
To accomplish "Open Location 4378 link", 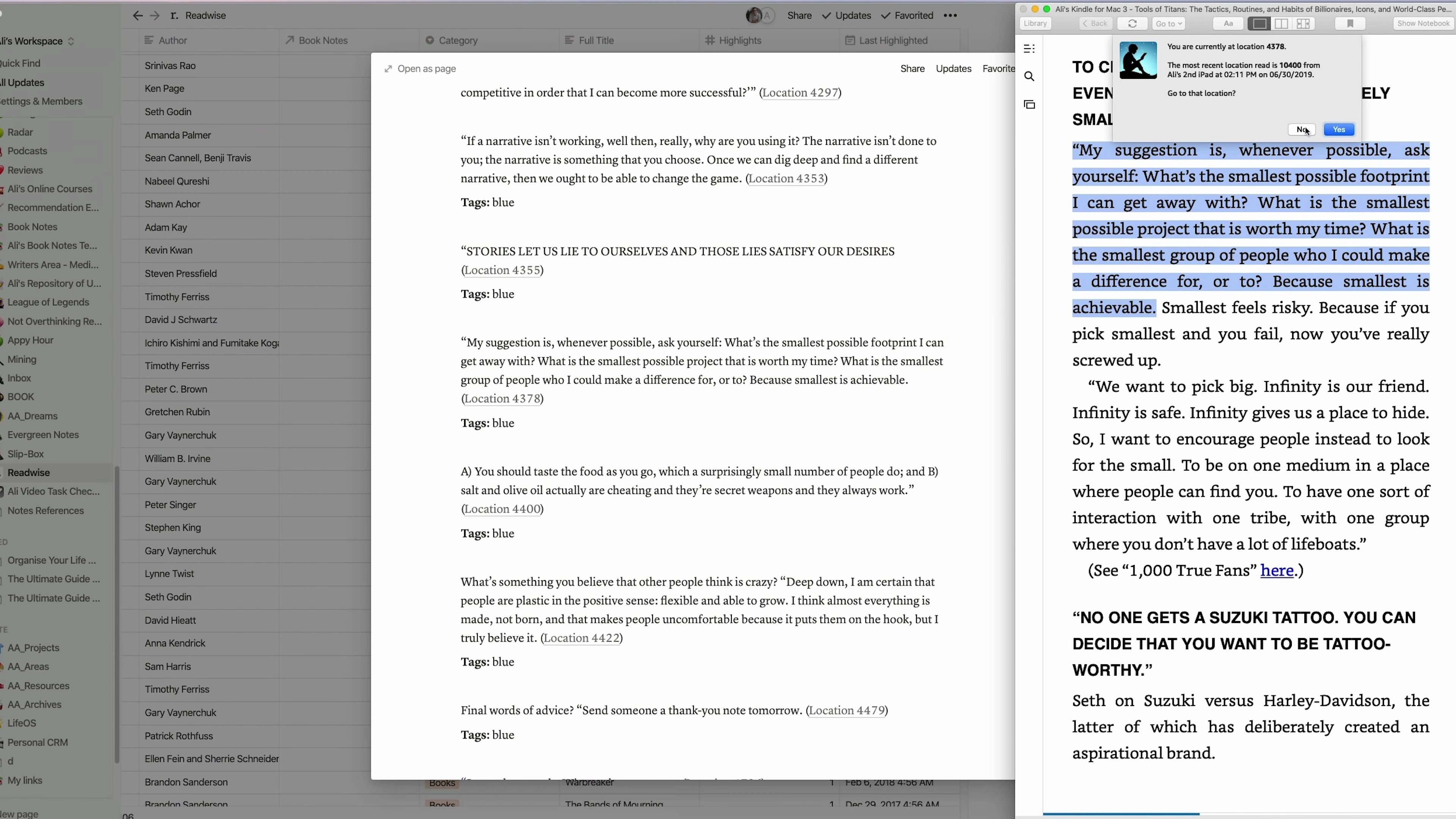I will pos(502,399).
